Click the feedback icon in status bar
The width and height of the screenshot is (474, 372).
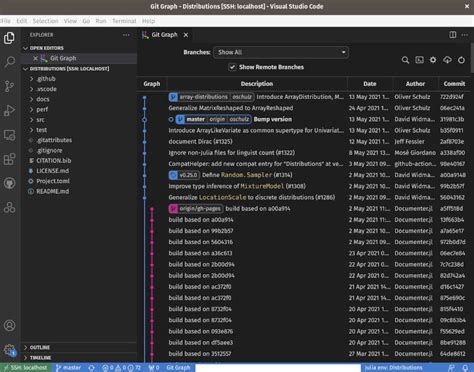click(x=452, y=368)
